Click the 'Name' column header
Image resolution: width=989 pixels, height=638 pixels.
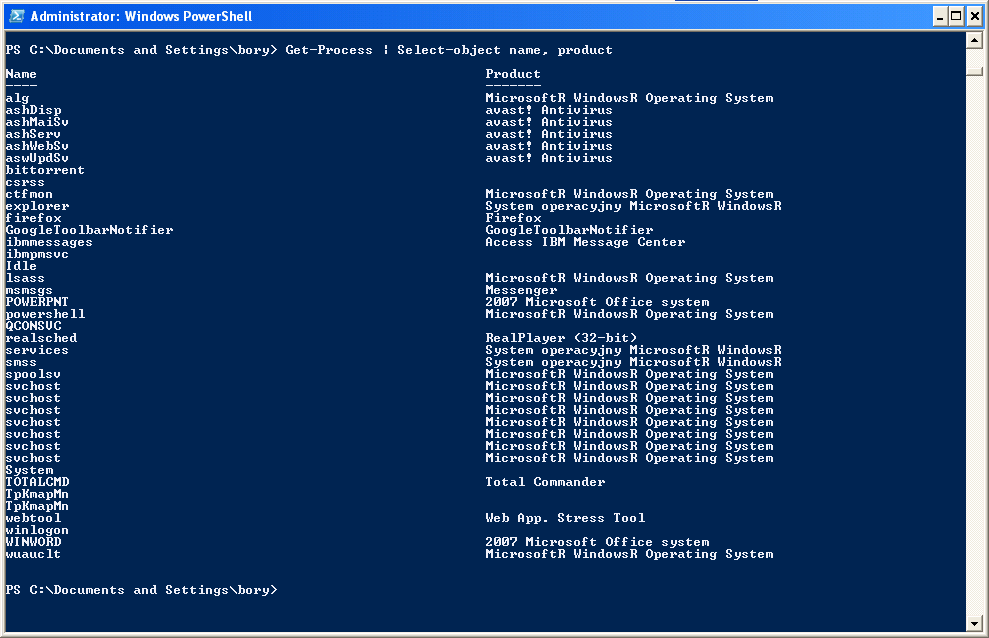point(21,74)
